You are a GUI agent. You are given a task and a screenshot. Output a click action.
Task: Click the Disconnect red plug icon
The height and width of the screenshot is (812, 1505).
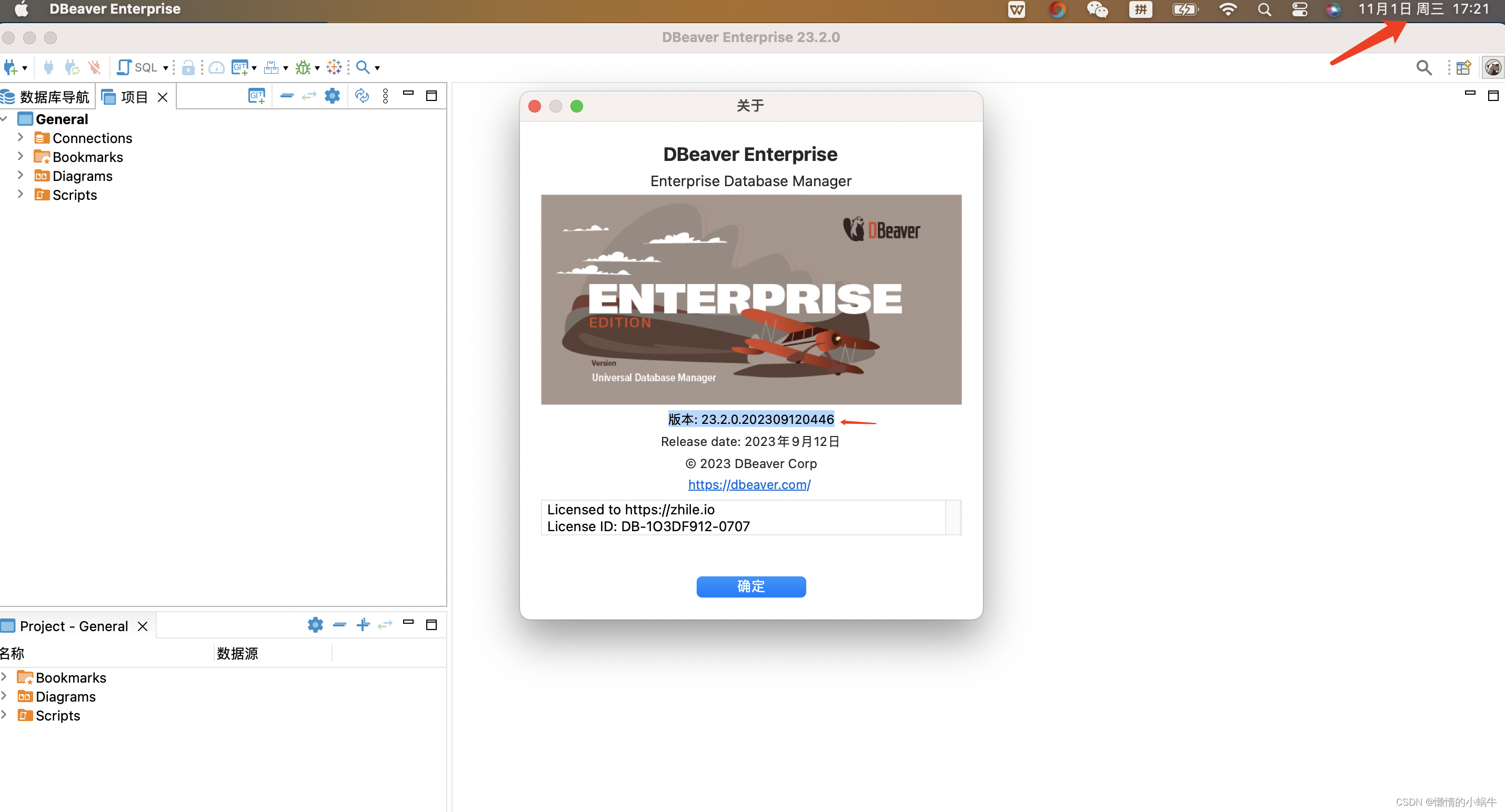[94, 68]
